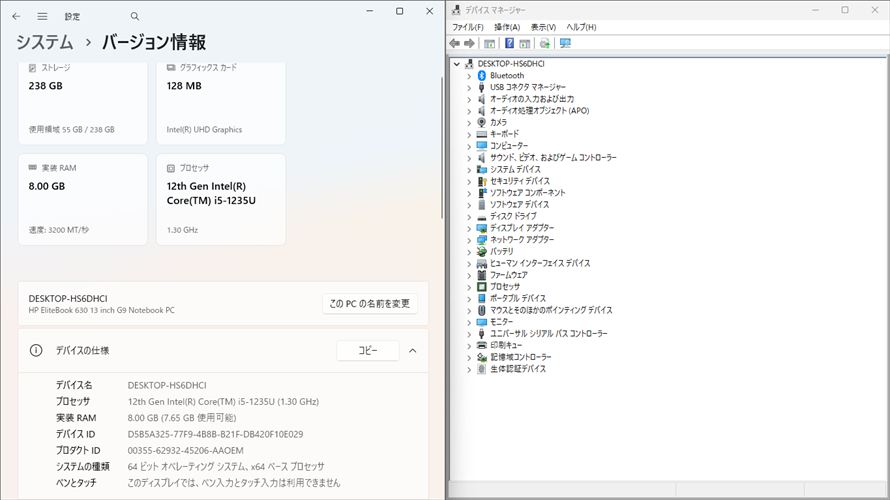Open the Settings hamburger navigation menu

(x=42, y=16)
